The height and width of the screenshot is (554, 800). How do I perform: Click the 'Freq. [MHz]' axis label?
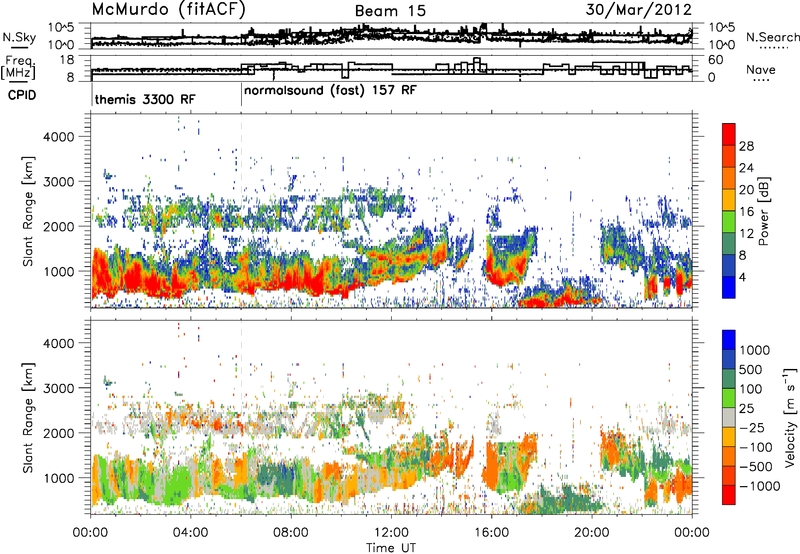(18, 67)
